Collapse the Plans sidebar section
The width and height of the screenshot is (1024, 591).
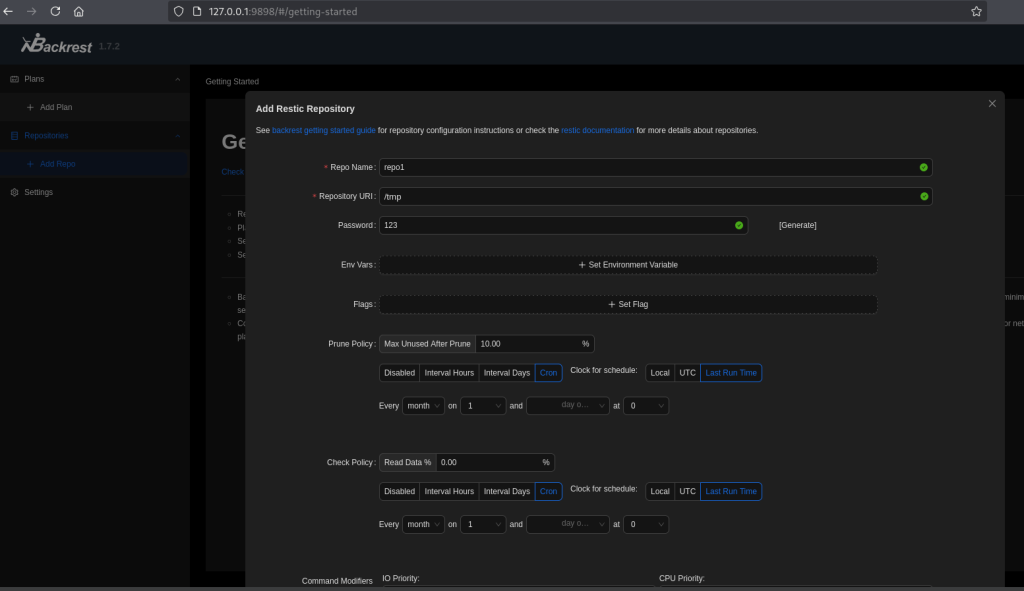tap(178, 79)
